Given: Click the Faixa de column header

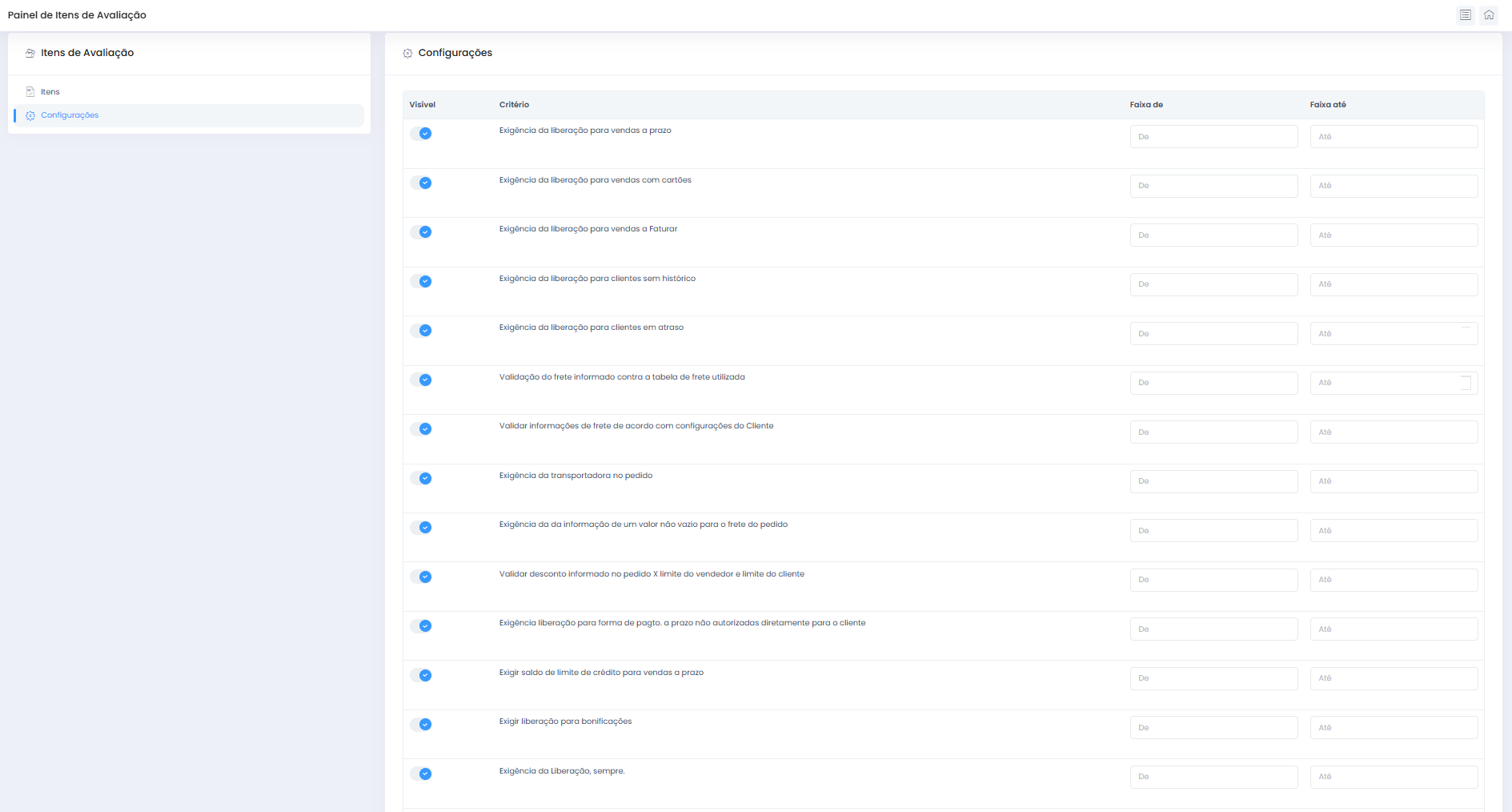Looking at the screenshot, I should [1146, 105].
